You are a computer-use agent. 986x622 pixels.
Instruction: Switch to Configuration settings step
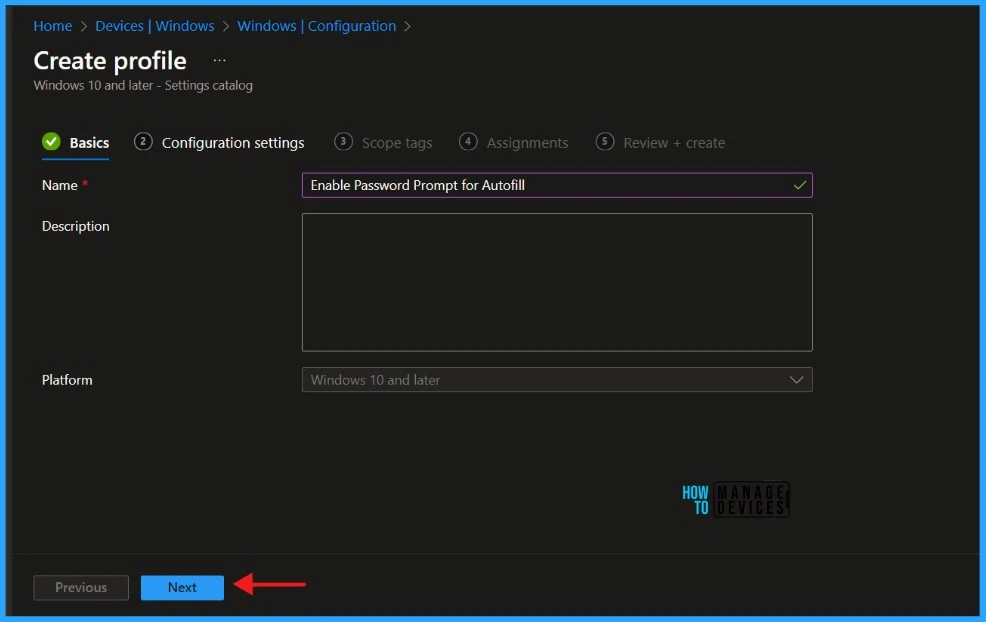click(219, 143)
